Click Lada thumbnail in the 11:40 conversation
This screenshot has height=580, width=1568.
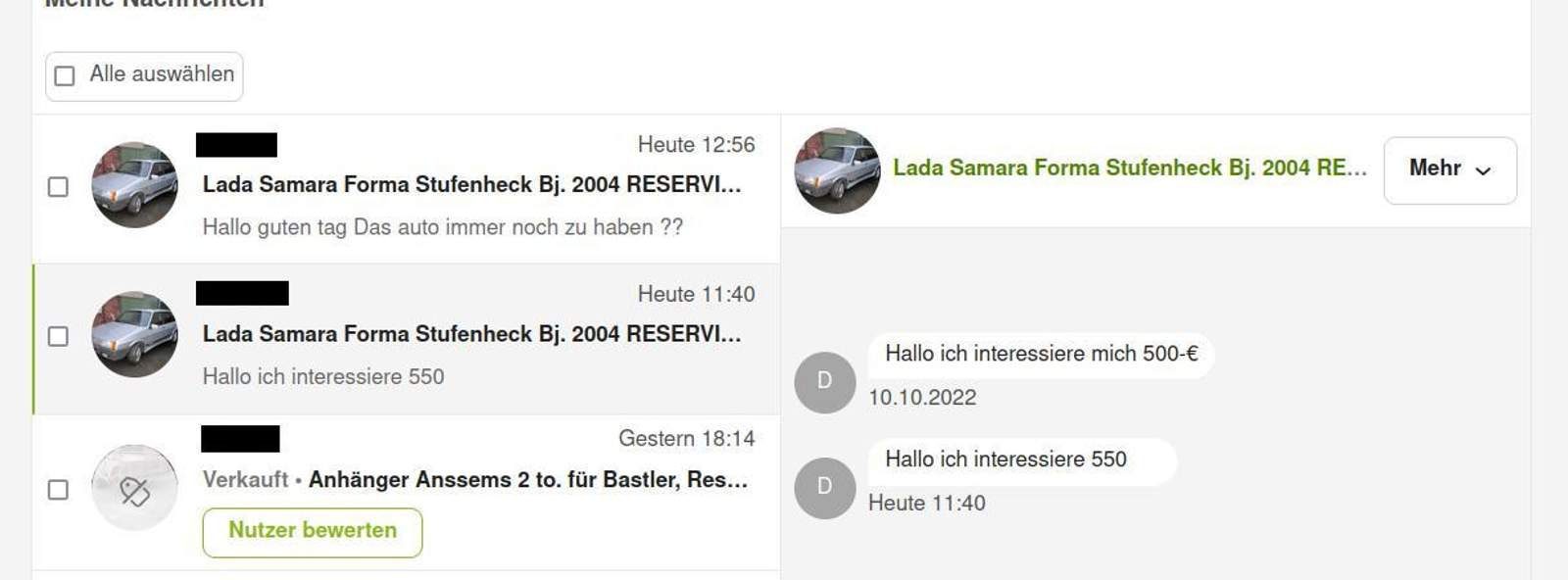pos(134,335)
